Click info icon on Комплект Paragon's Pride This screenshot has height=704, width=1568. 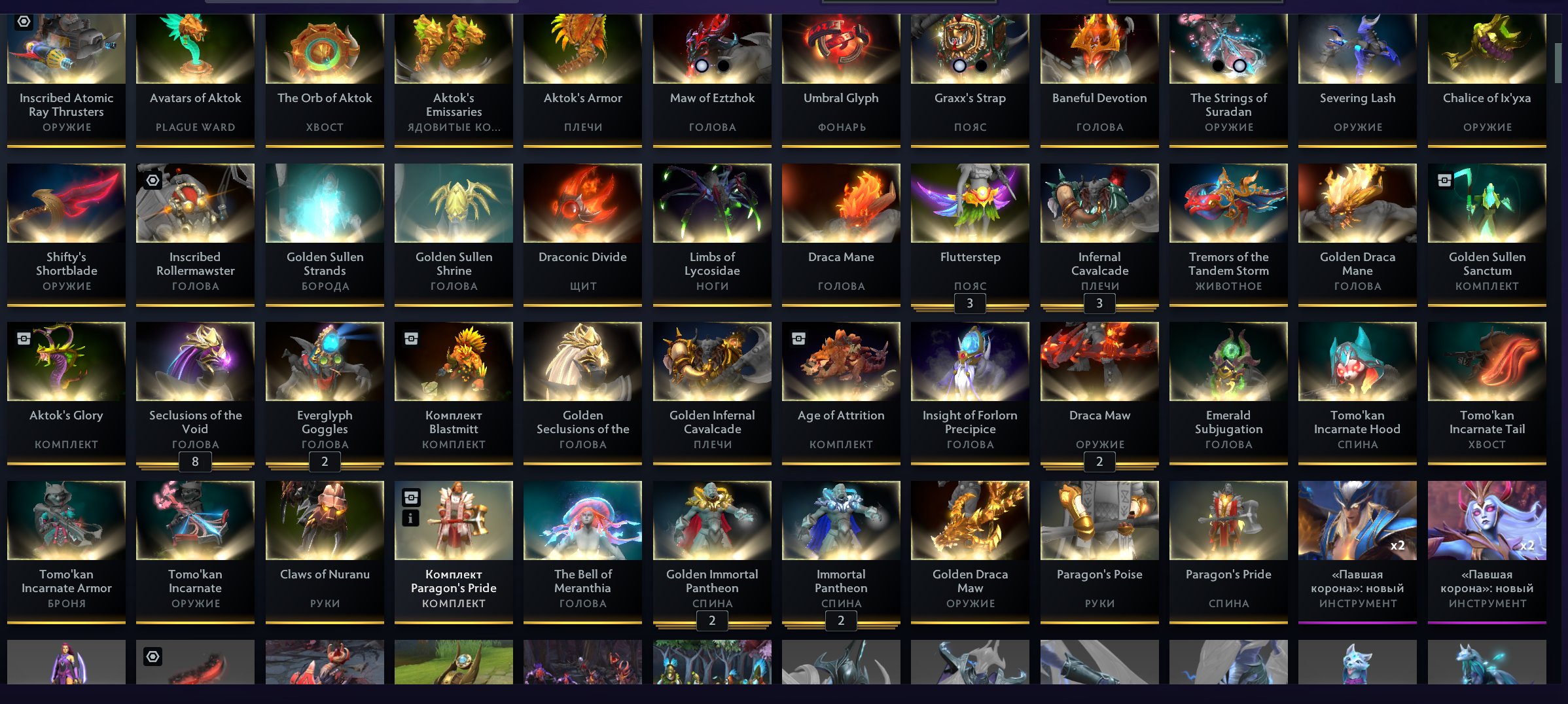pyautogui.click(x=410, y=518)
